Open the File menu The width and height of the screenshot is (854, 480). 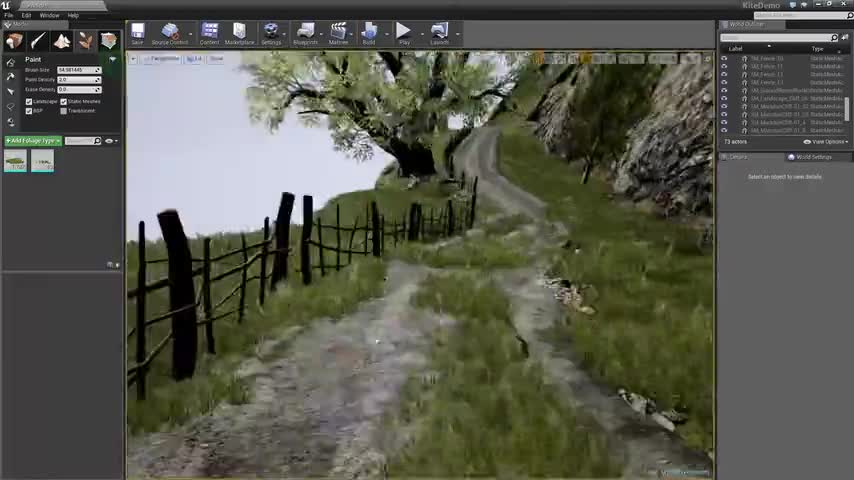point(9,16)
